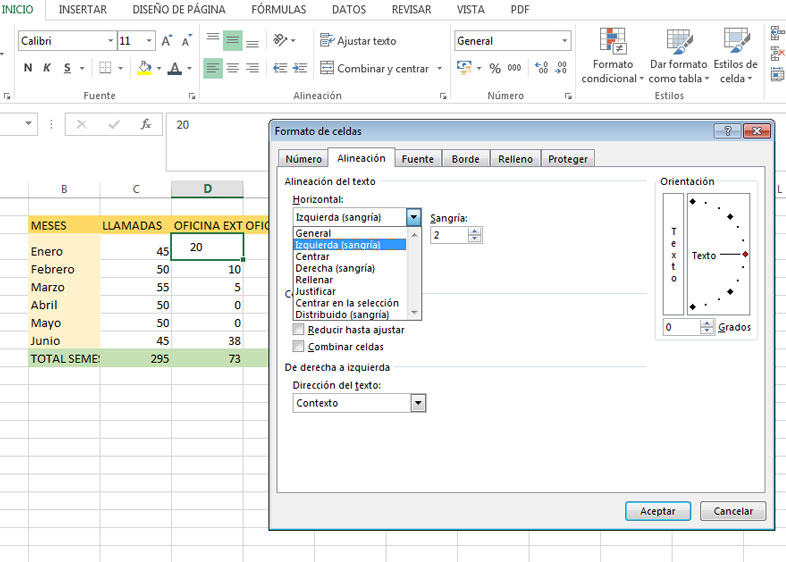This screenshot has width=786, height=562.
Task: Open Estilos de celda gallery
Action: (x=735, y=56)
